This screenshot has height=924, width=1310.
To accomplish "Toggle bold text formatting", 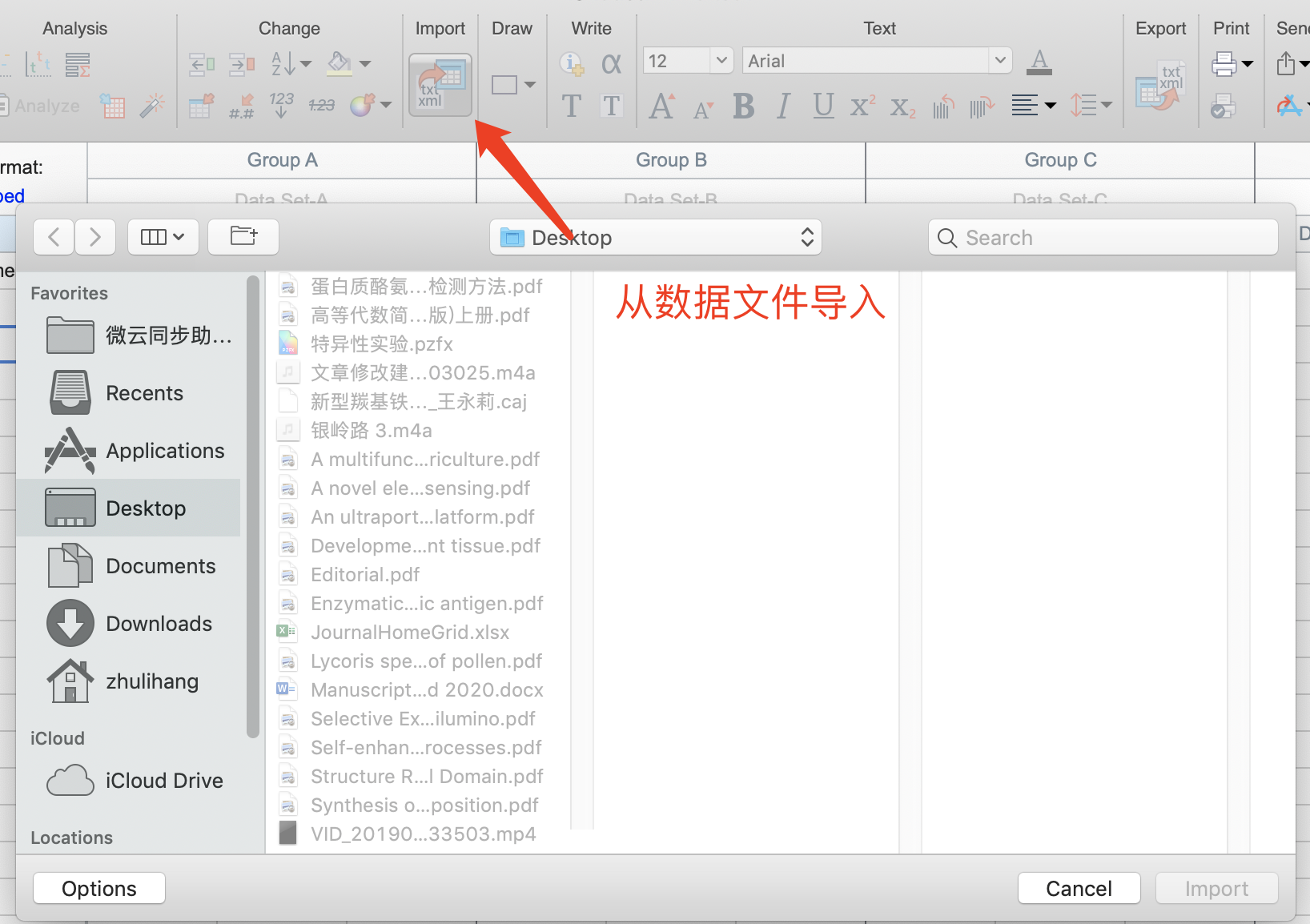I will pos(743,106).
